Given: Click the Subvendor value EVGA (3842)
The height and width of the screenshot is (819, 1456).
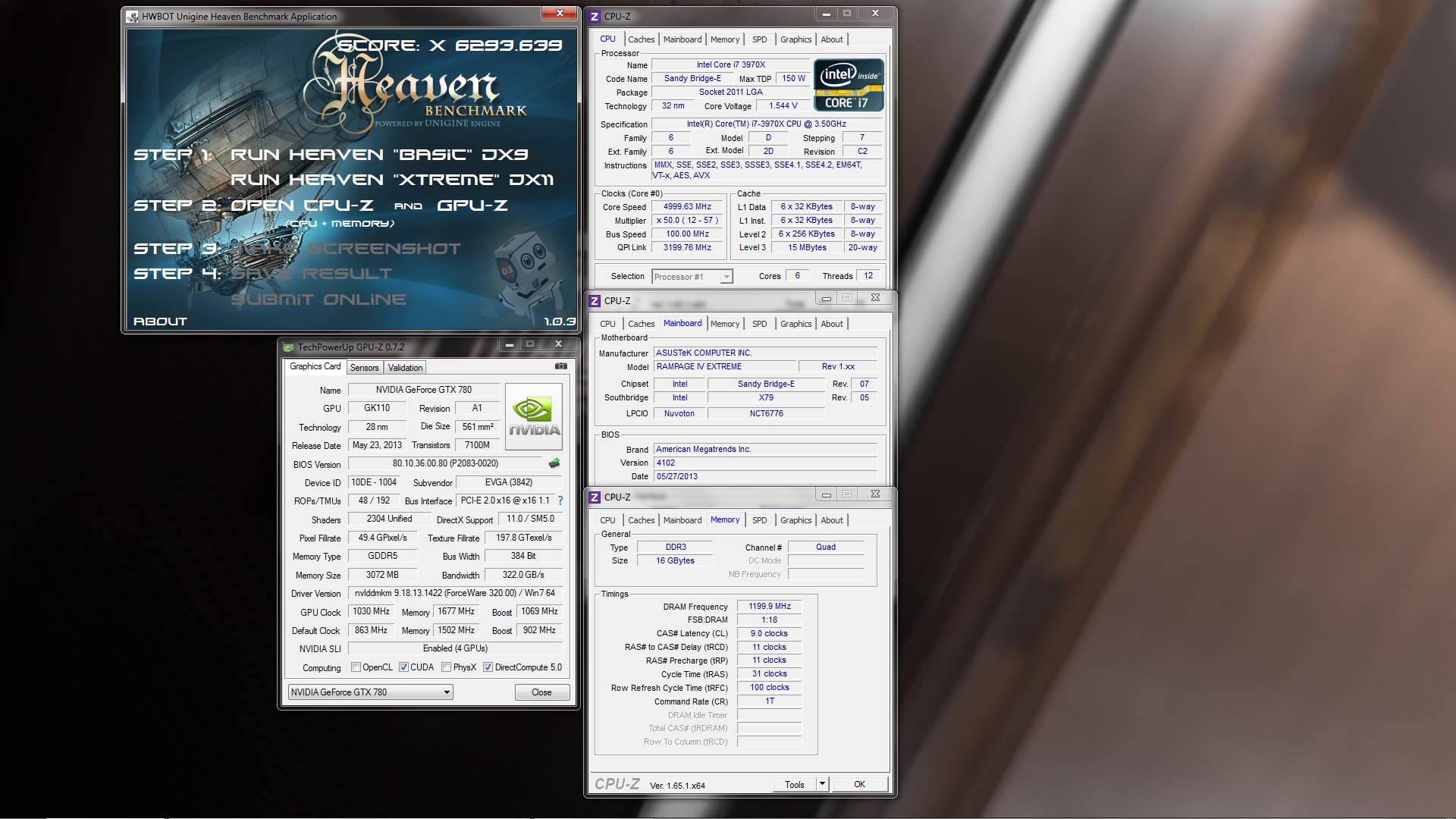Looking at the screenshot, I should coord(509,482).
